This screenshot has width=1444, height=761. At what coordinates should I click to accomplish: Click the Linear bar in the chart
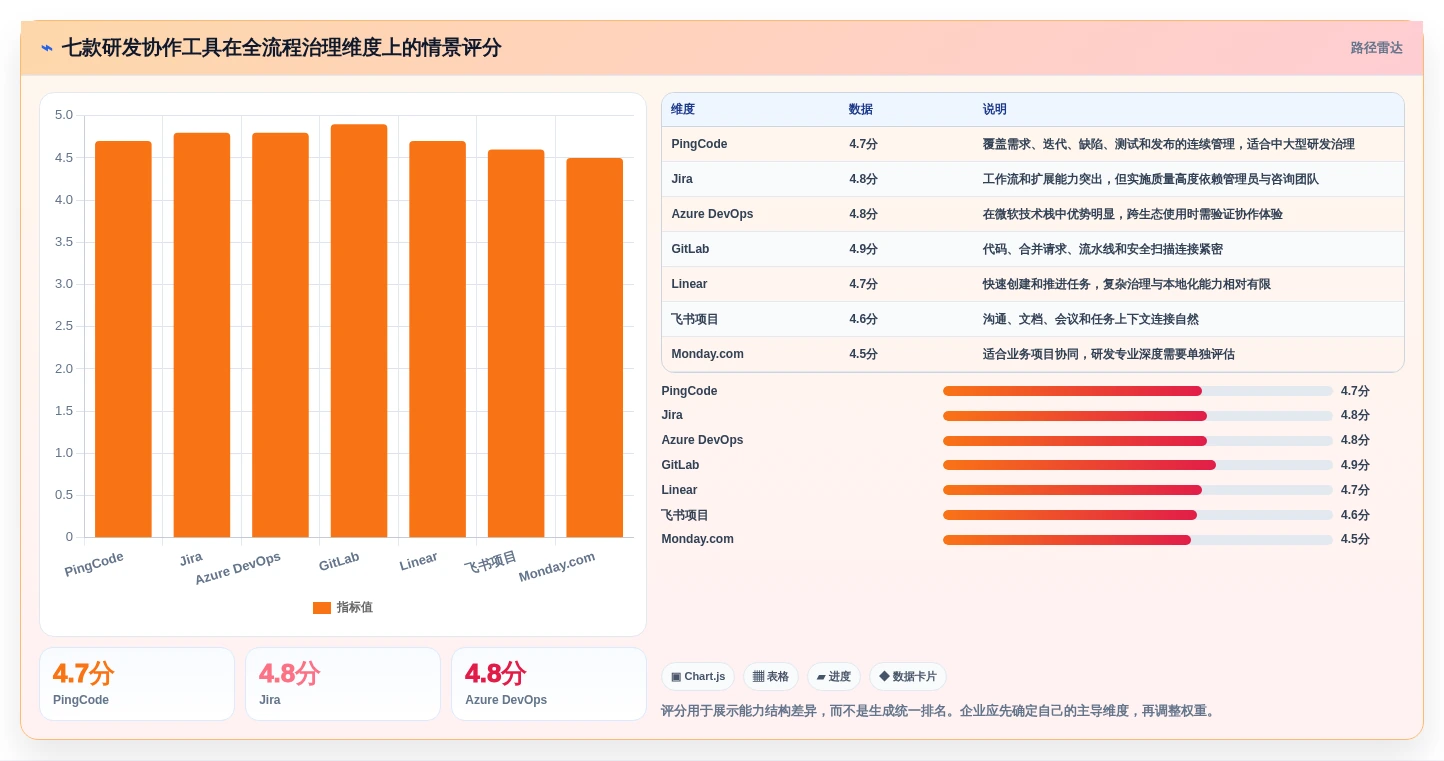(x=437, y=339)
